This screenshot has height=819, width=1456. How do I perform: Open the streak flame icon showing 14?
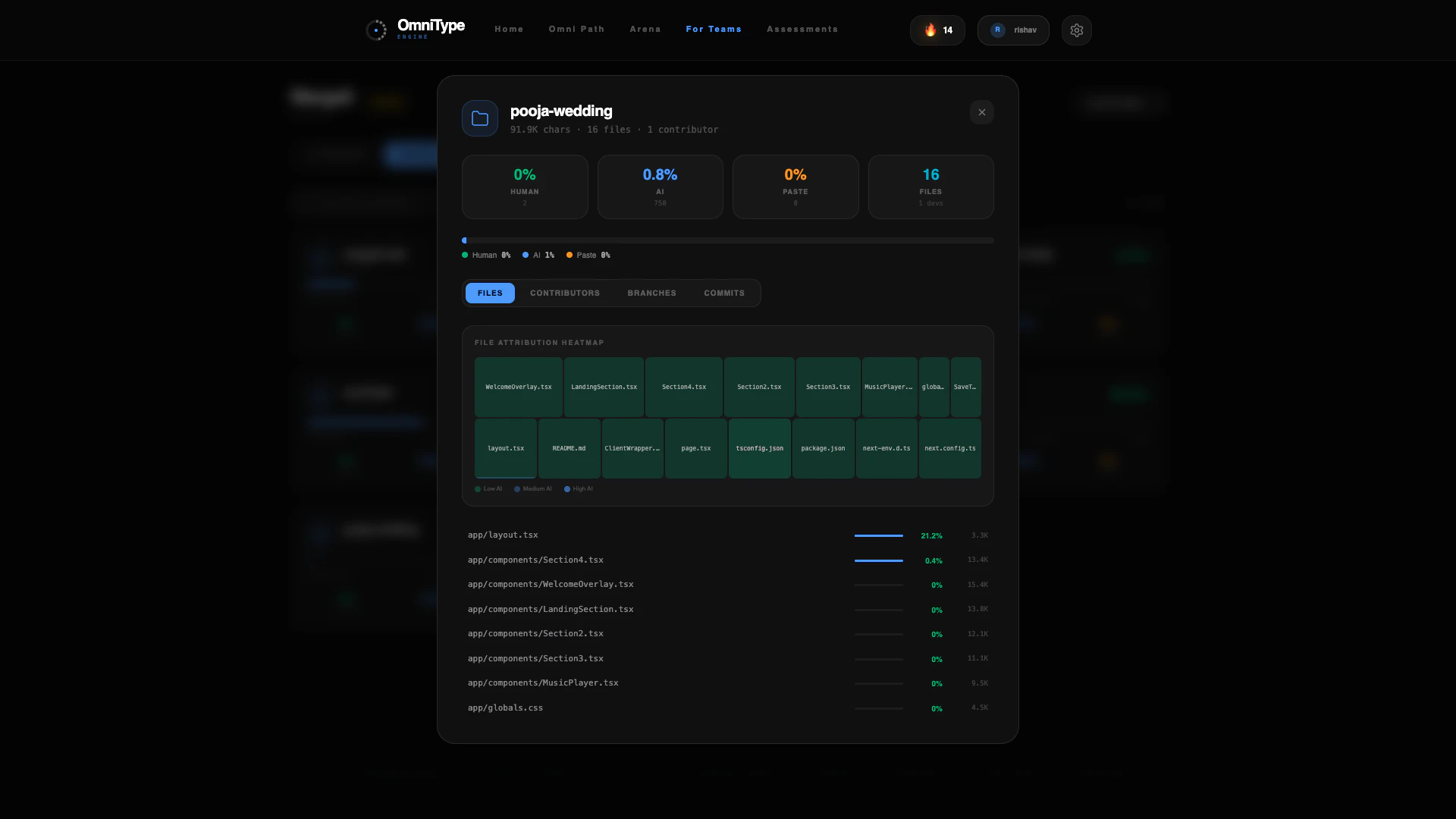pos(931,30)
